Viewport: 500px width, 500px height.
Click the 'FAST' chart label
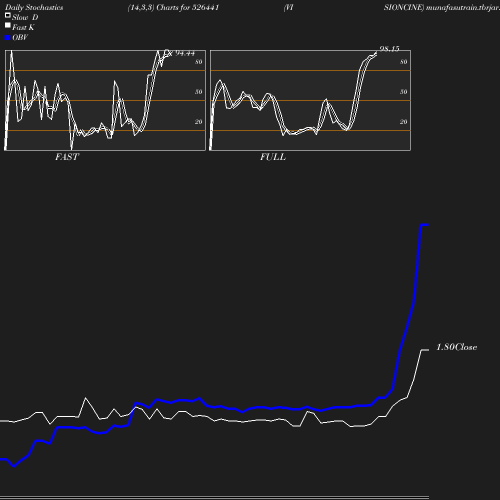[67, 157]
